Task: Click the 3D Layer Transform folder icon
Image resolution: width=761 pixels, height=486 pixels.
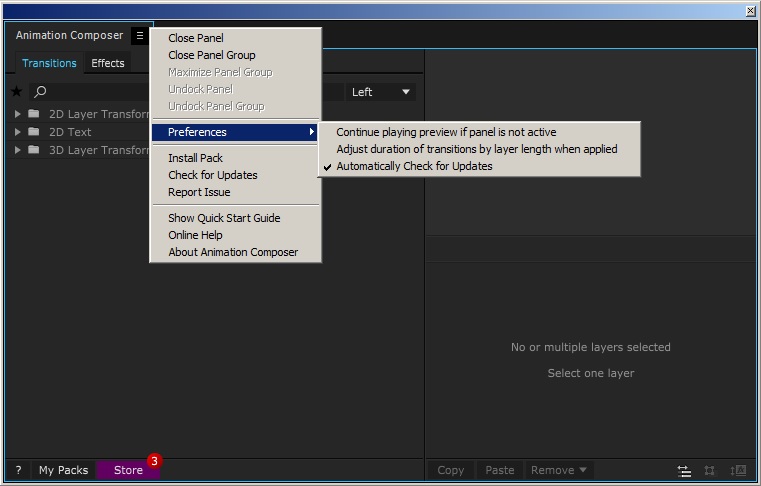Action: coord(33,150)
